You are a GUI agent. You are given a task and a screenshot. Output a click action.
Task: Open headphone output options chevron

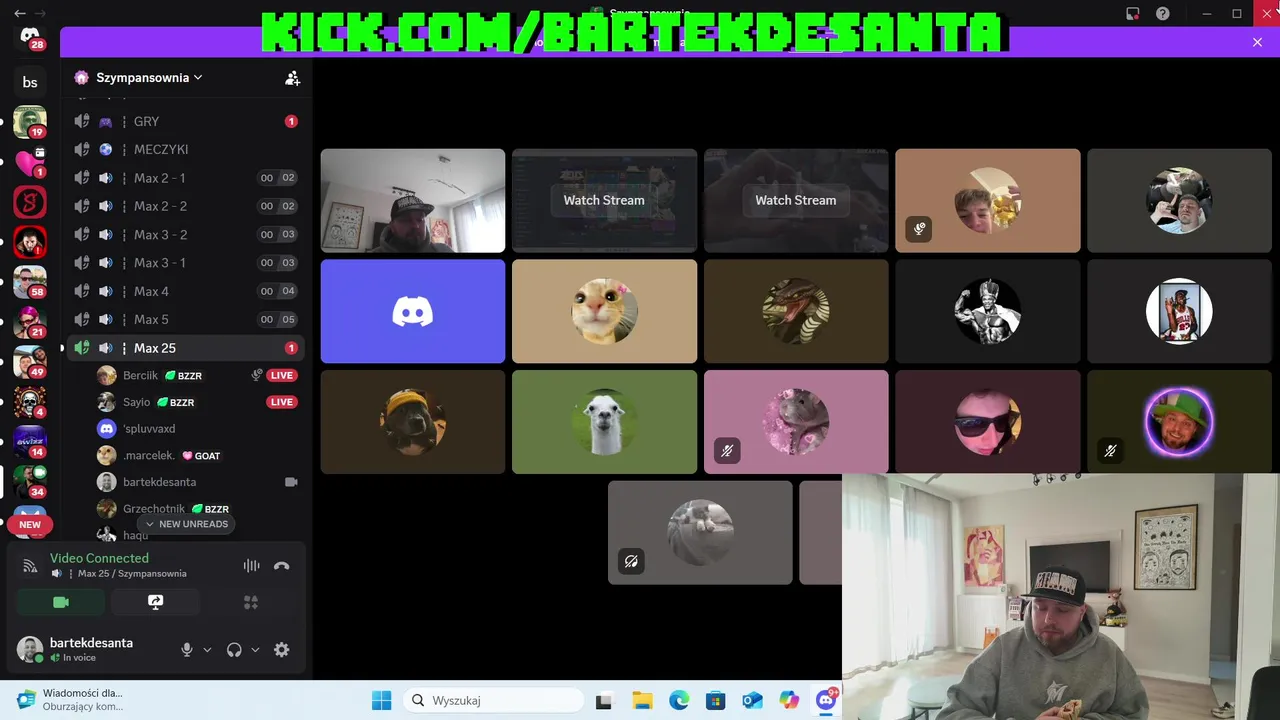(x=255, y=650)
